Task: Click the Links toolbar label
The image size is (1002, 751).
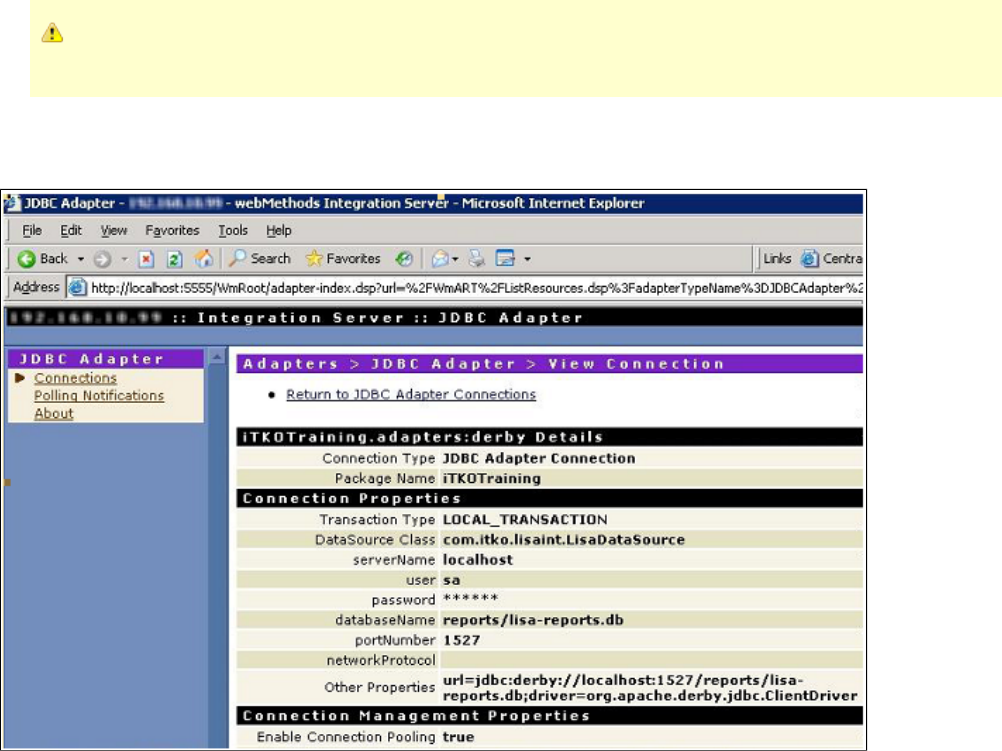Action: coord(777,258)
